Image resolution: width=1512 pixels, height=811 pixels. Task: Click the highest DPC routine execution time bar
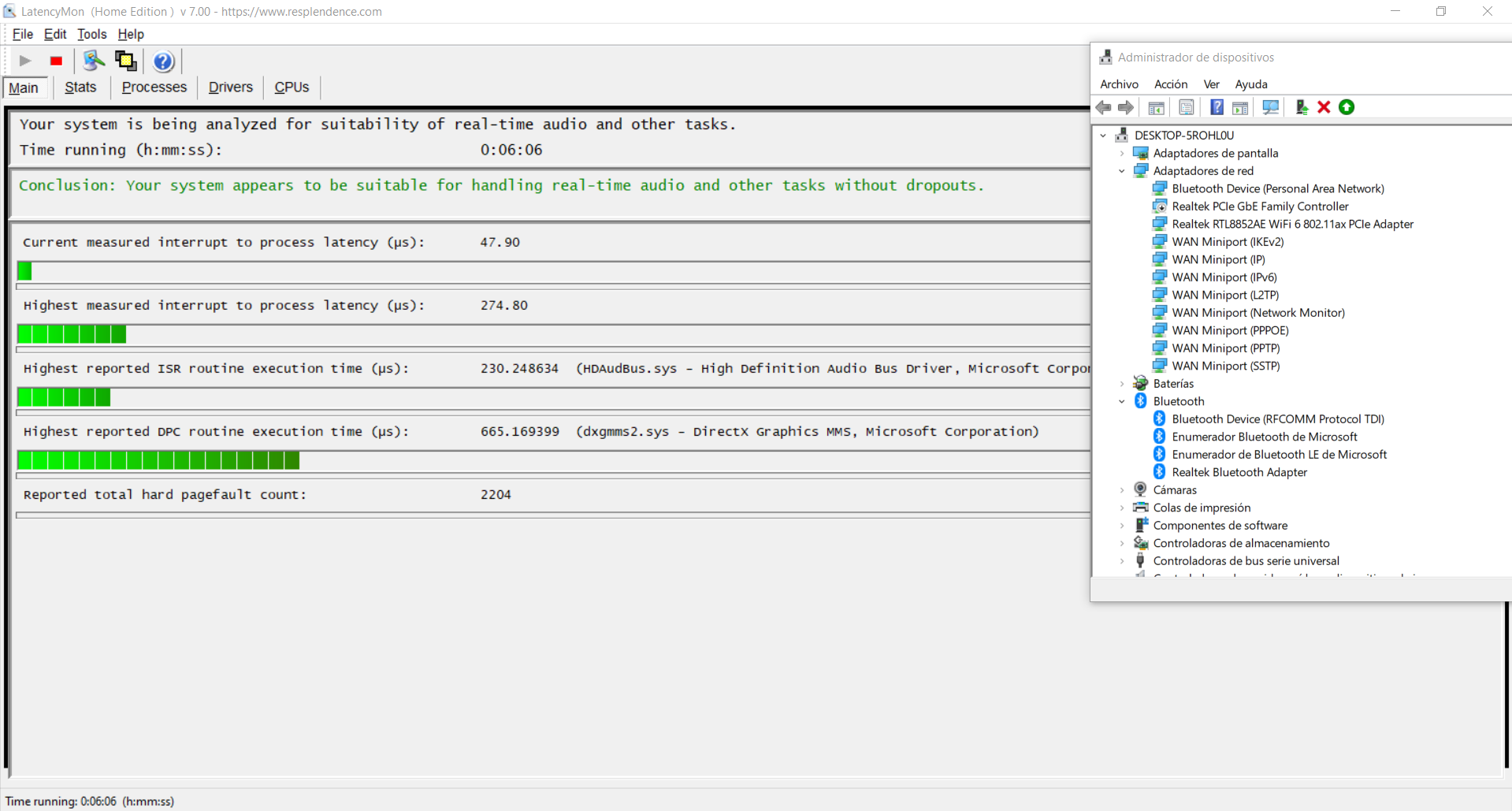[552, 460]
